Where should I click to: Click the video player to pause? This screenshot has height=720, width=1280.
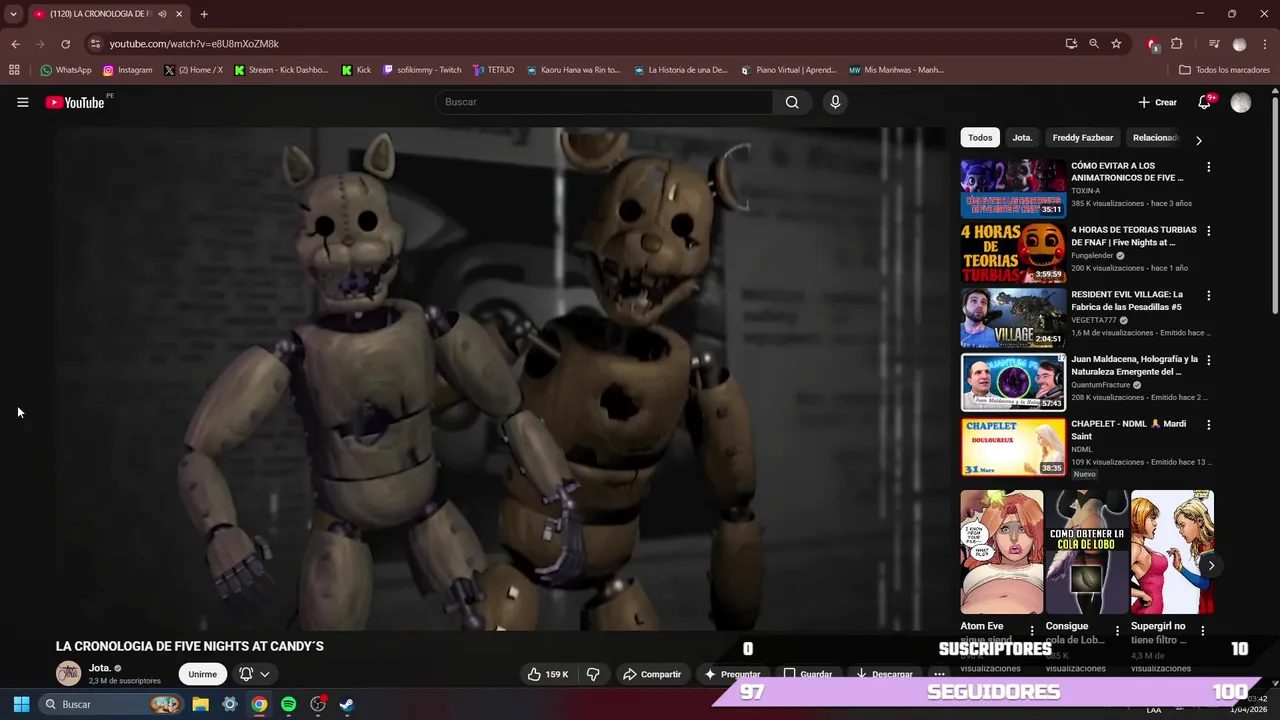[x=500, y=378]
